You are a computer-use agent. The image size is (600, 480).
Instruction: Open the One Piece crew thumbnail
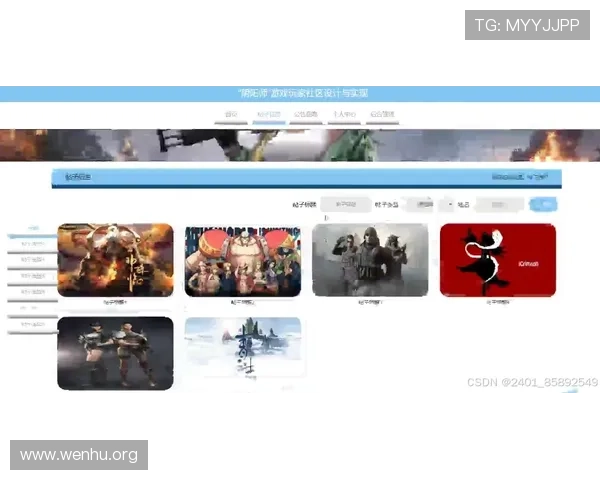pos(242,261)
